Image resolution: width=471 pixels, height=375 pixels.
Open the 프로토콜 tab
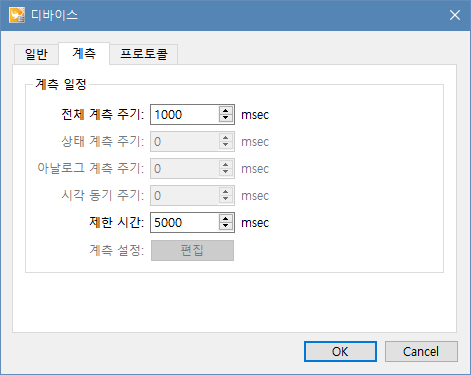tap(144, 54)
